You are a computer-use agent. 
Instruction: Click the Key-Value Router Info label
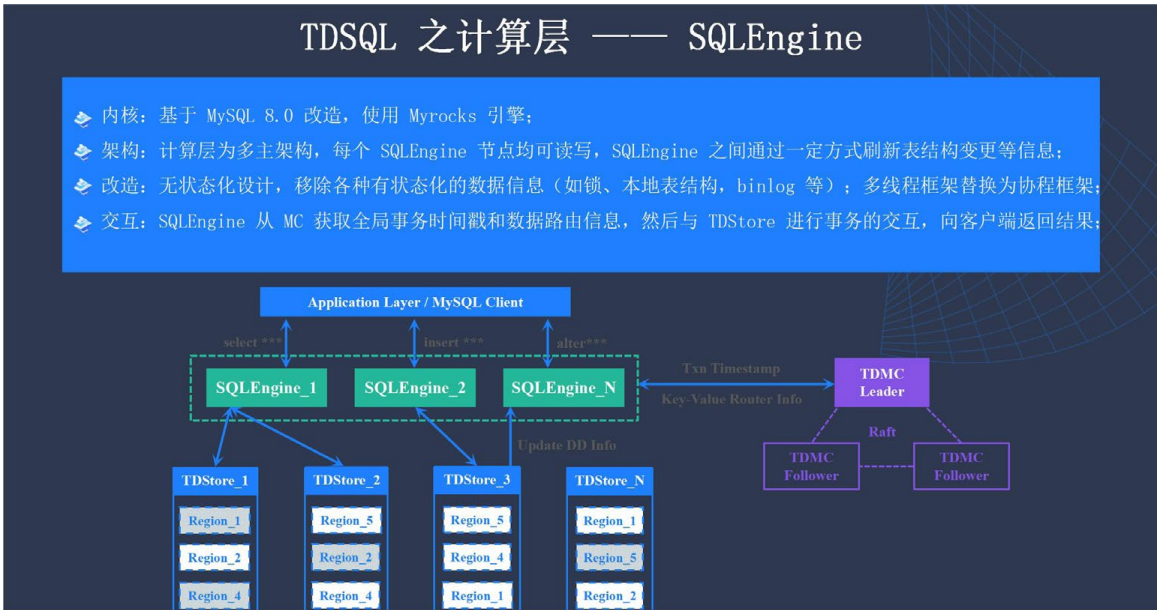pos(732,399)
